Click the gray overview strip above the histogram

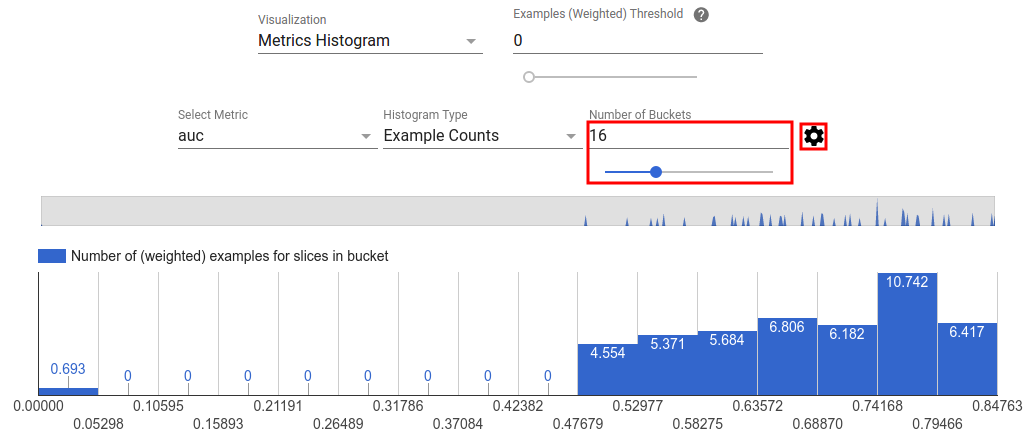pos(300,211)
